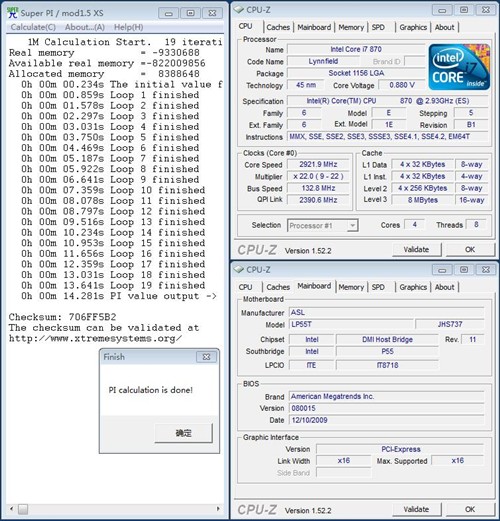Switch to Caches tab in bottom CPU-Z window
Screen dimensions: 500x521
click(x=278, y=287)
